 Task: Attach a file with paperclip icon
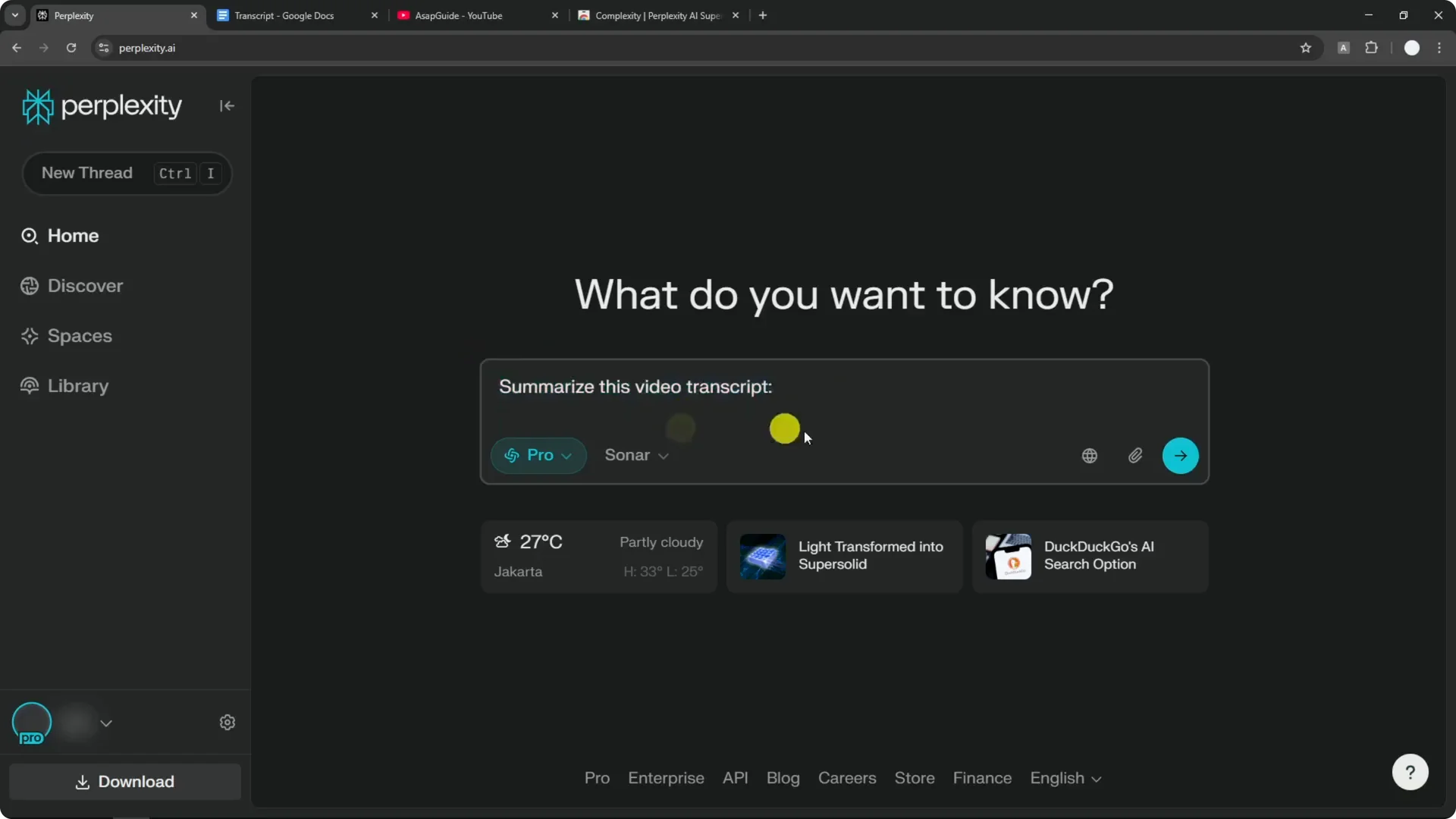(1134, 456)
